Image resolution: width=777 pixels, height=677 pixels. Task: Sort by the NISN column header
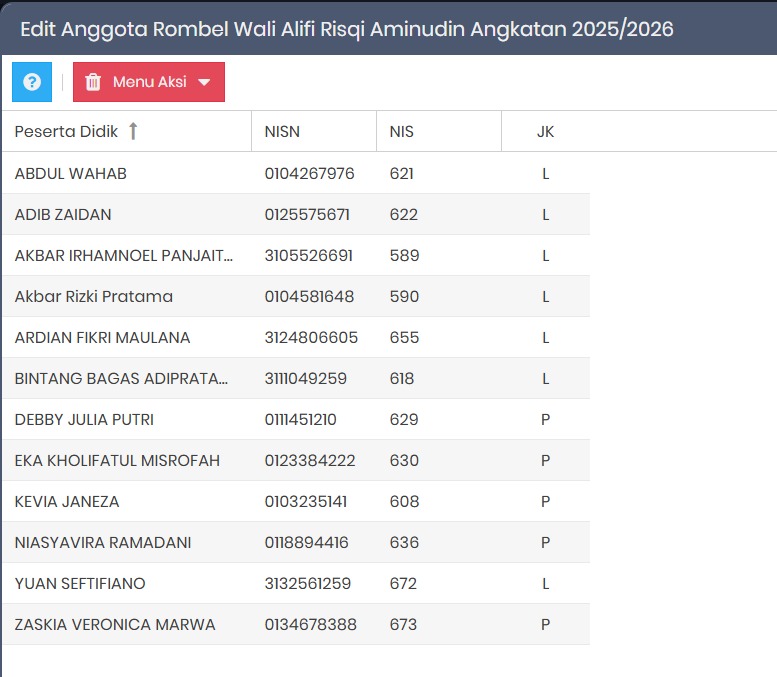[x=282, y=132]
